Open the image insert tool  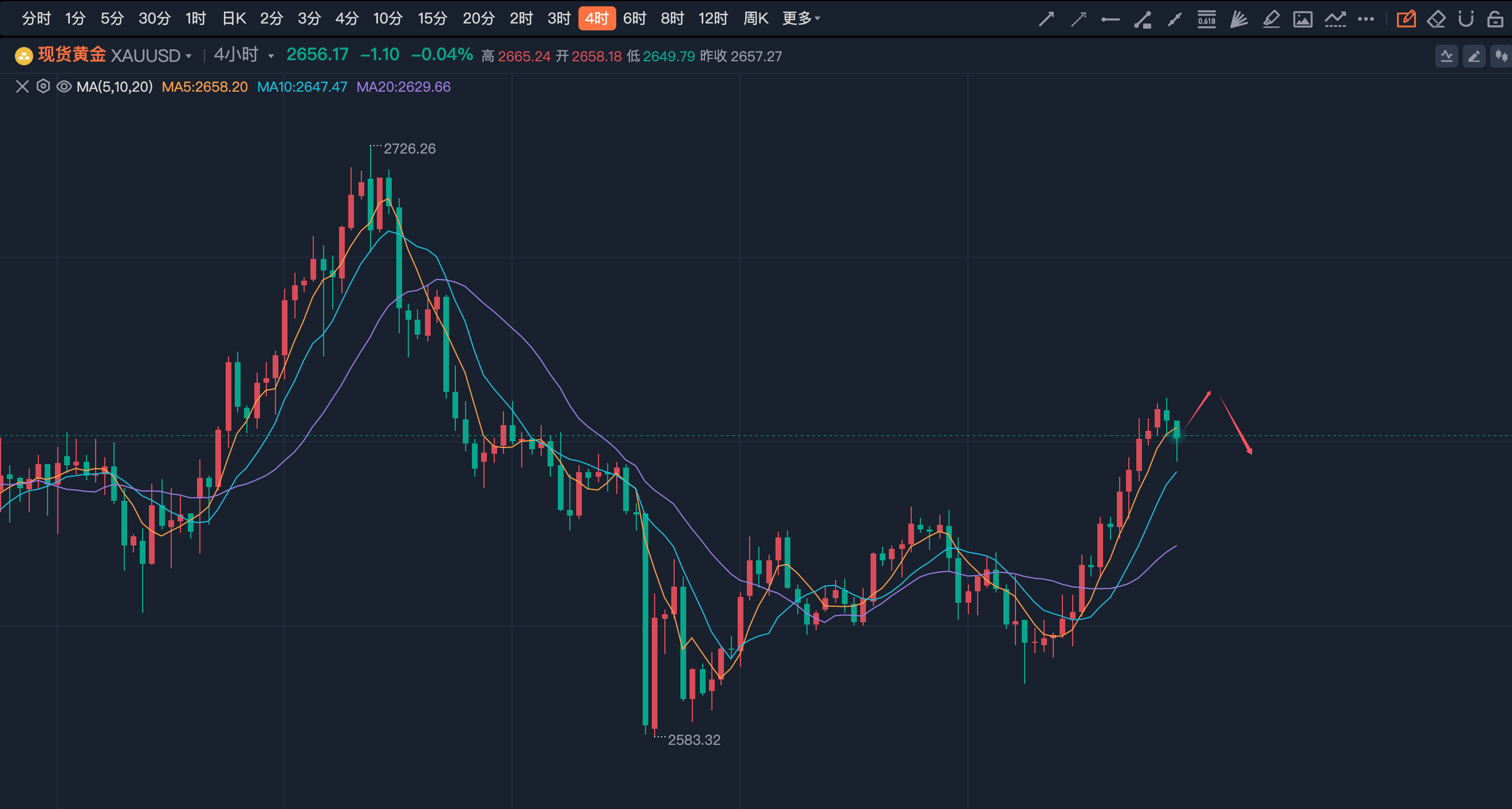[x=1302, y=19]
